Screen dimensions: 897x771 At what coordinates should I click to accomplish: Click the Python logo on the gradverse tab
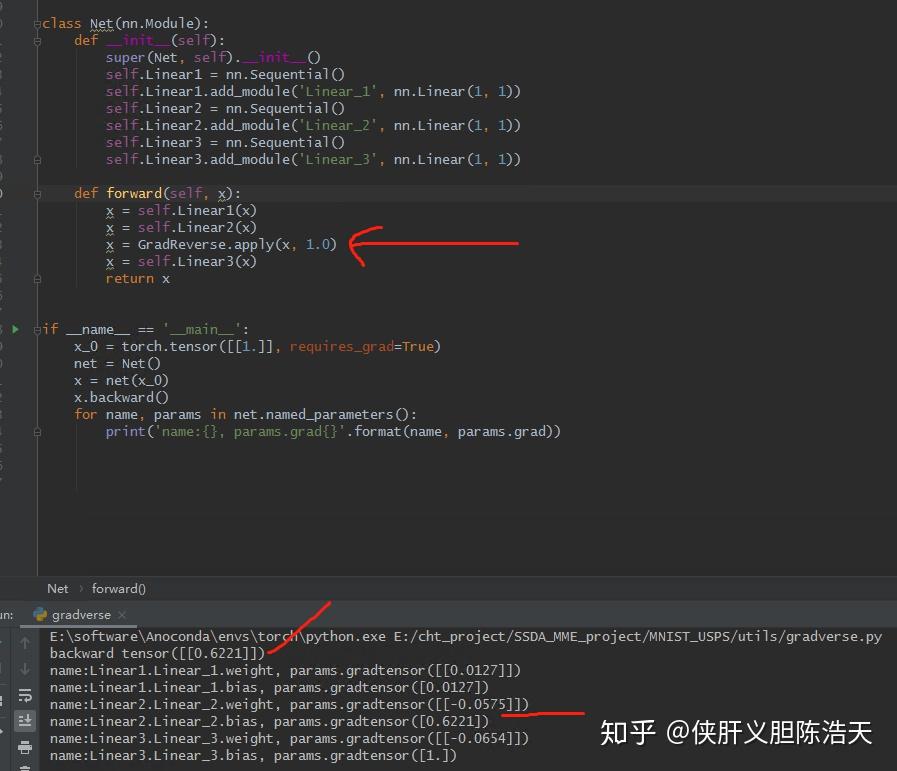(x=40, y=614)
